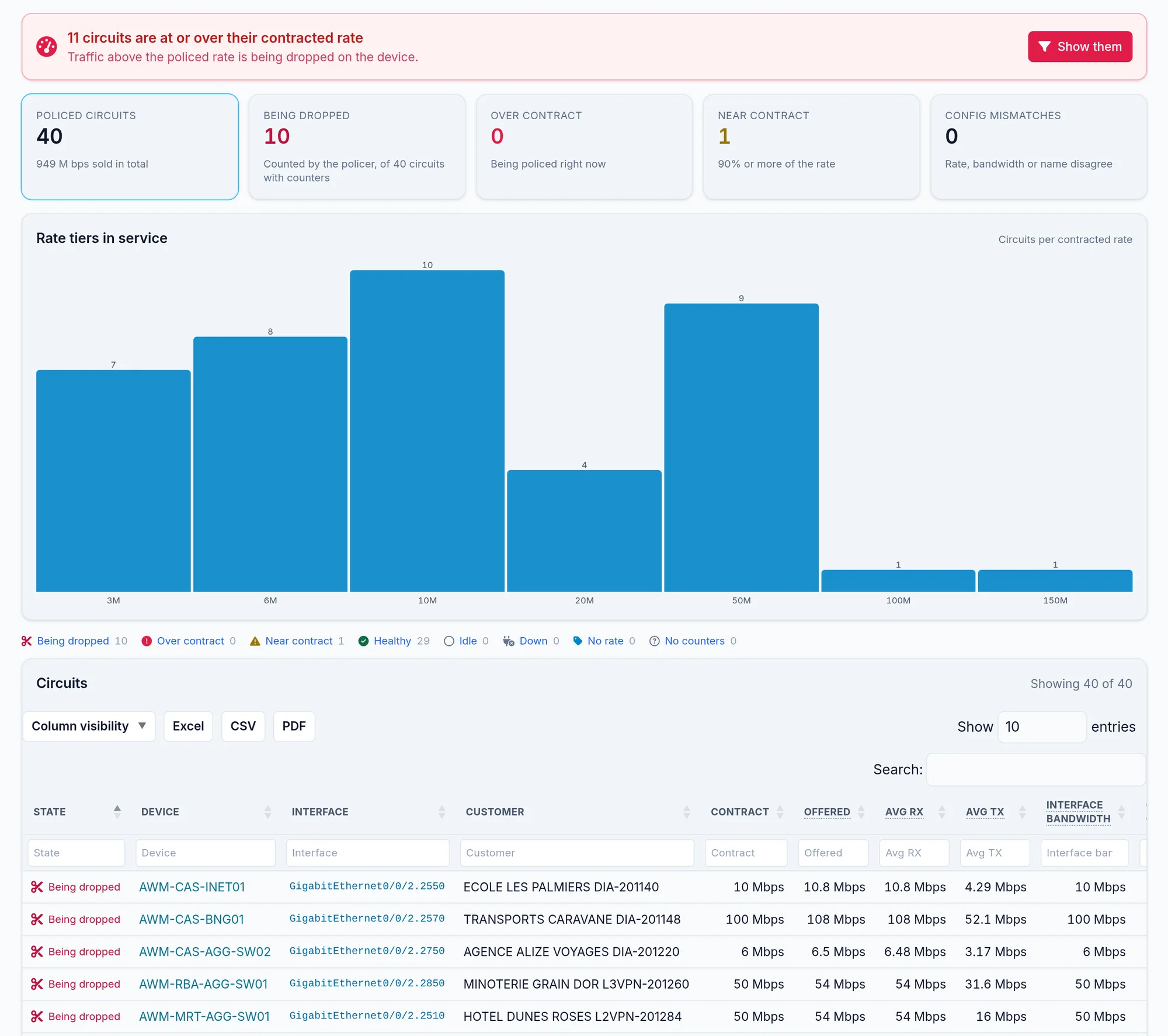This screenshot has width=1168, height=1036.
Task: Click the scissors icon beside 'Being dropped 10'
Action: click(27, 641)
